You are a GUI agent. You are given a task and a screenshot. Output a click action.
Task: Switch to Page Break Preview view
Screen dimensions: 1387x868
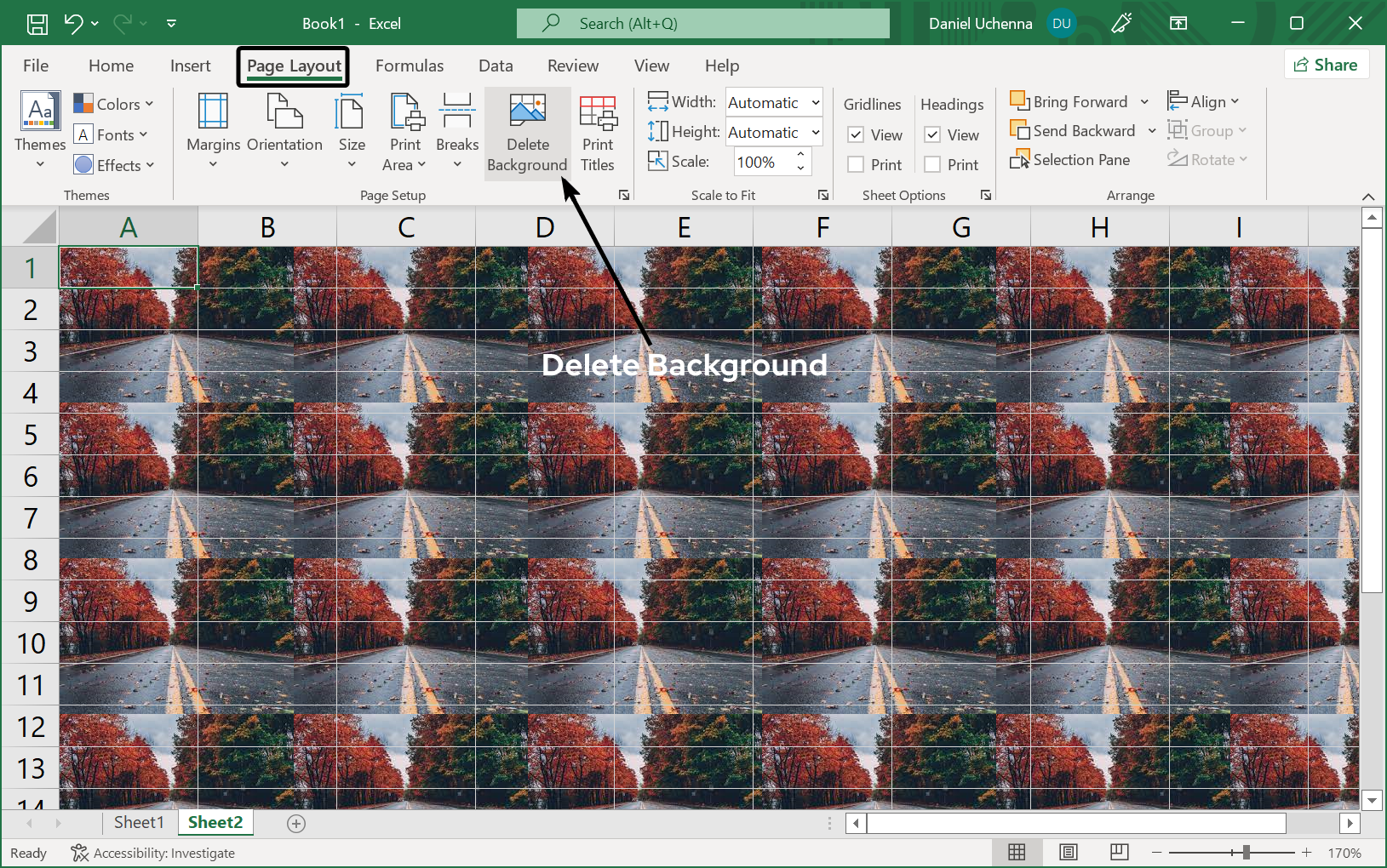(x=1119, y=852)
